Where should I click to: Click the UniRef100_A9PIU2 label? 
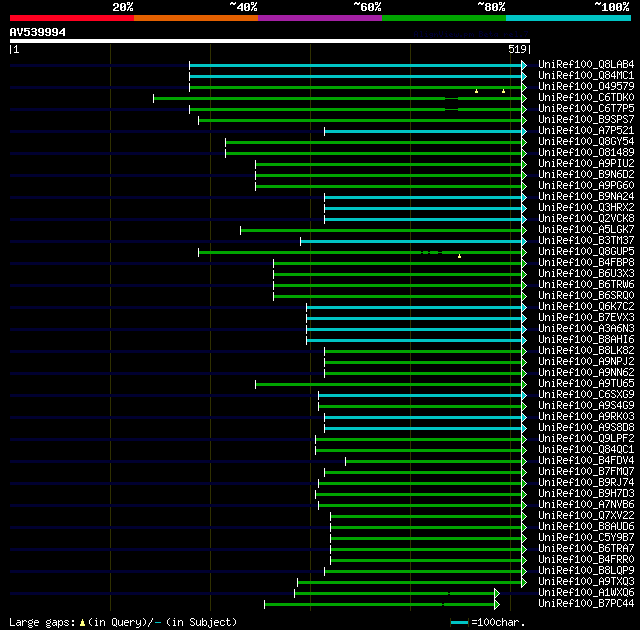(x=586, y=164)
